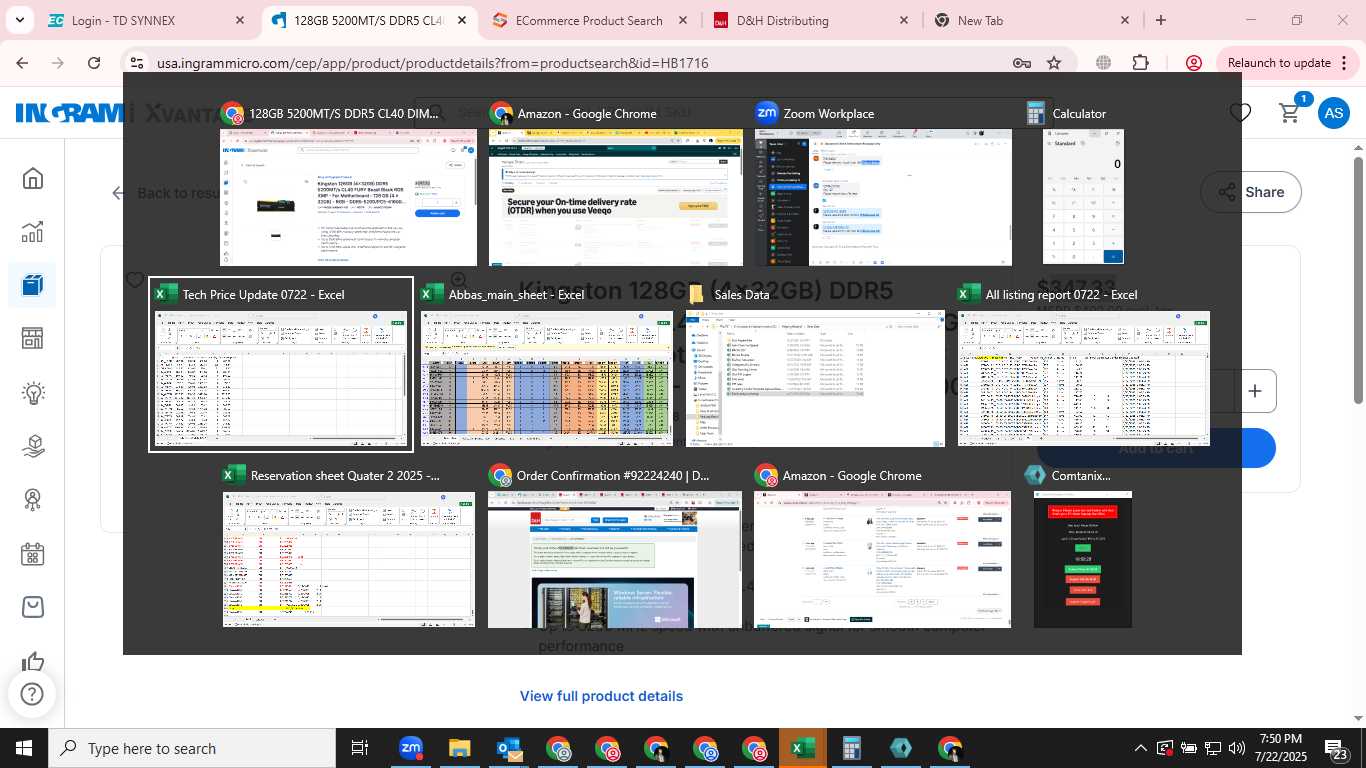Screen dimensions: 1366x768
Task: Open the shopping cart icon
Action: (x=1290, y=113)
